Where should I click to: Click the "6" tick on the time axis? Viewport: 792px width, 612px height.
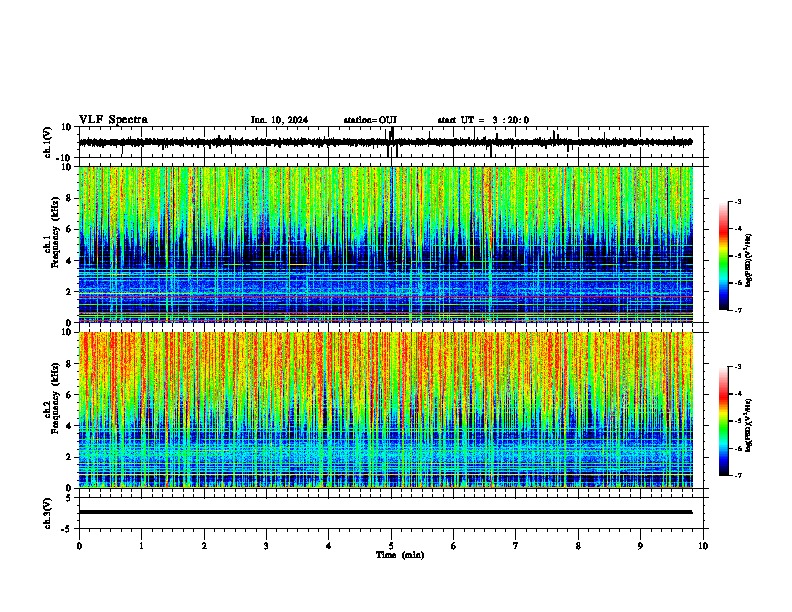click(x=454, y=546)
